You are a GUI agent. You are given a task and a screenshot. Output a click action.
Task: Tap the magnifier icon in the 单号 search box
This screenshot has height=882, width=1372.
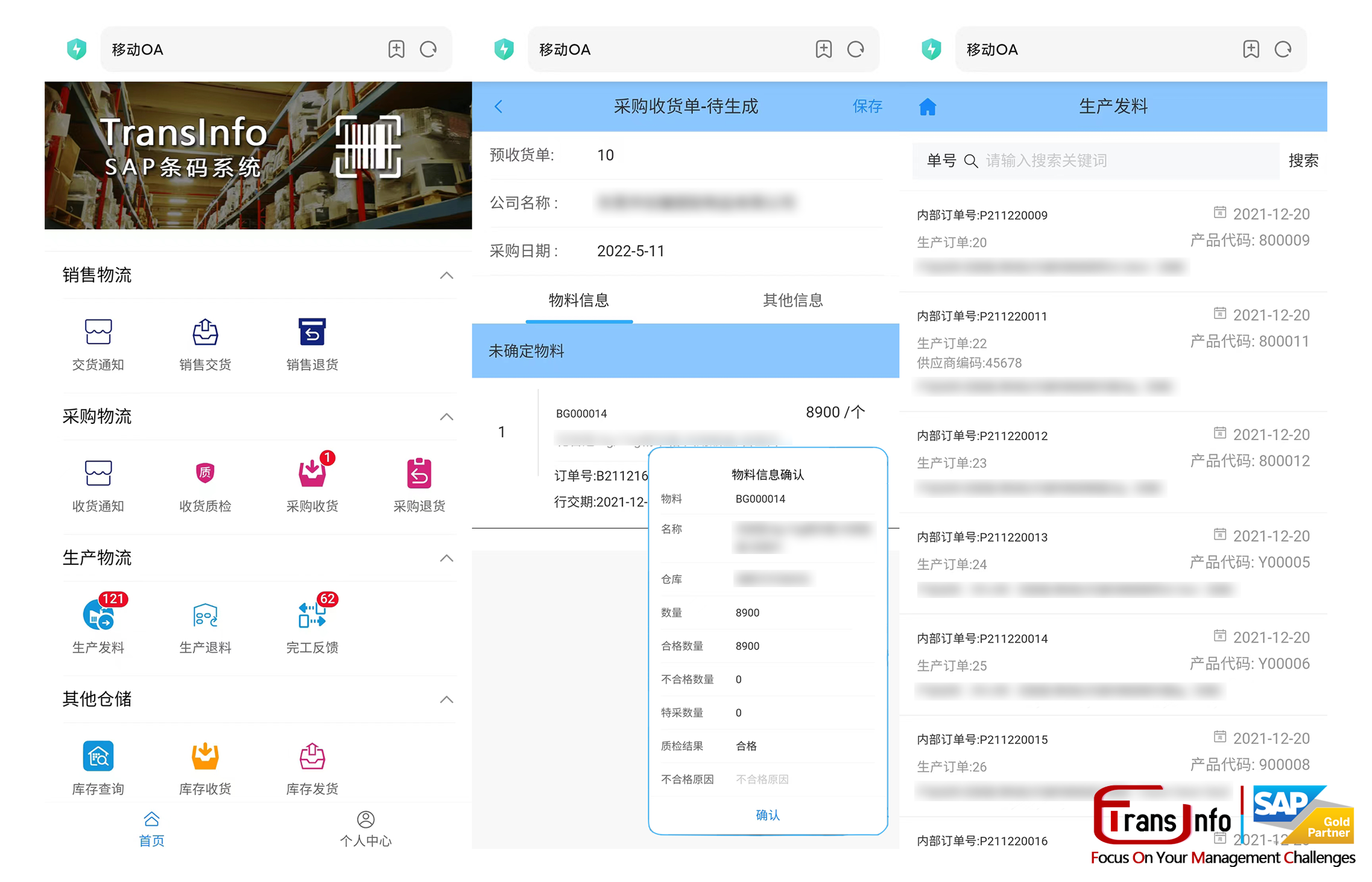971,161
